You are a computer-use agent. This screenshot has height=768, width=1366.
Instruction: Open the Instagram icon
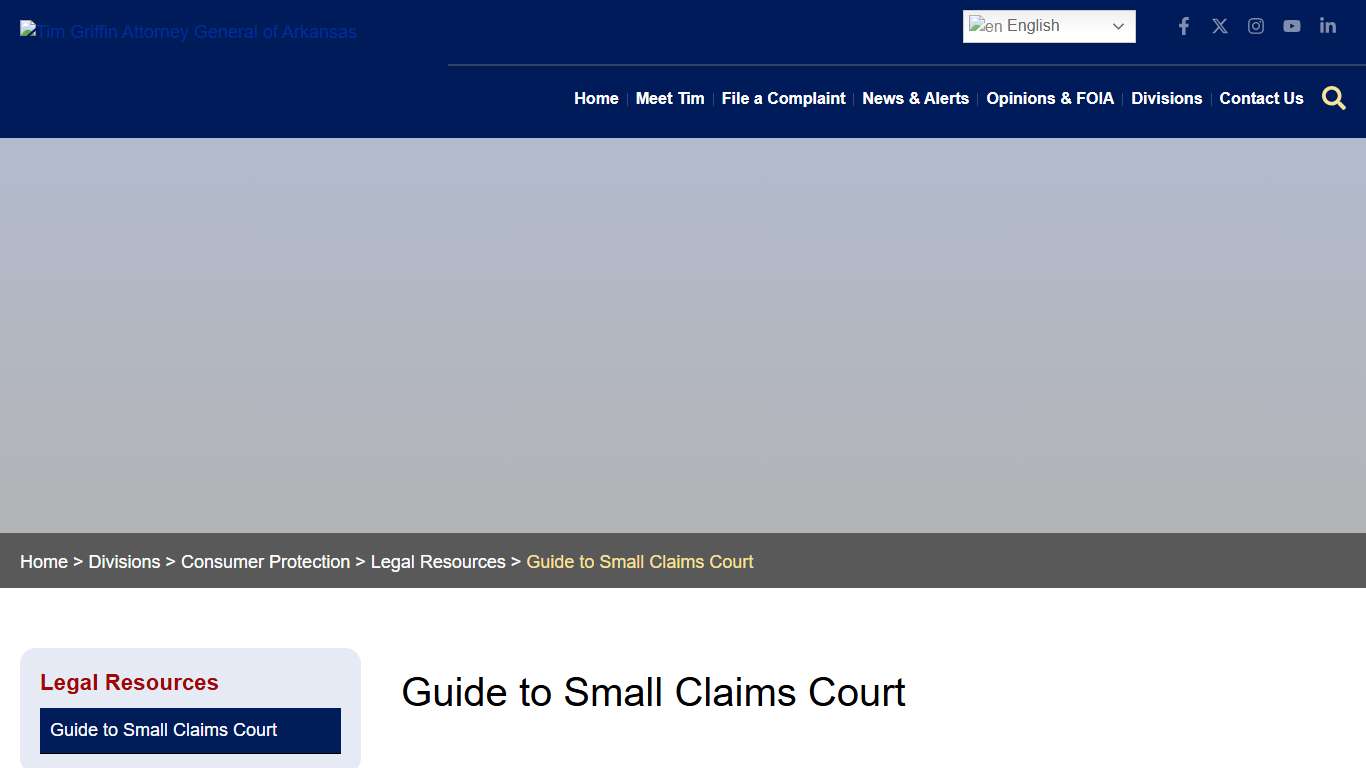pos(1256,26)
